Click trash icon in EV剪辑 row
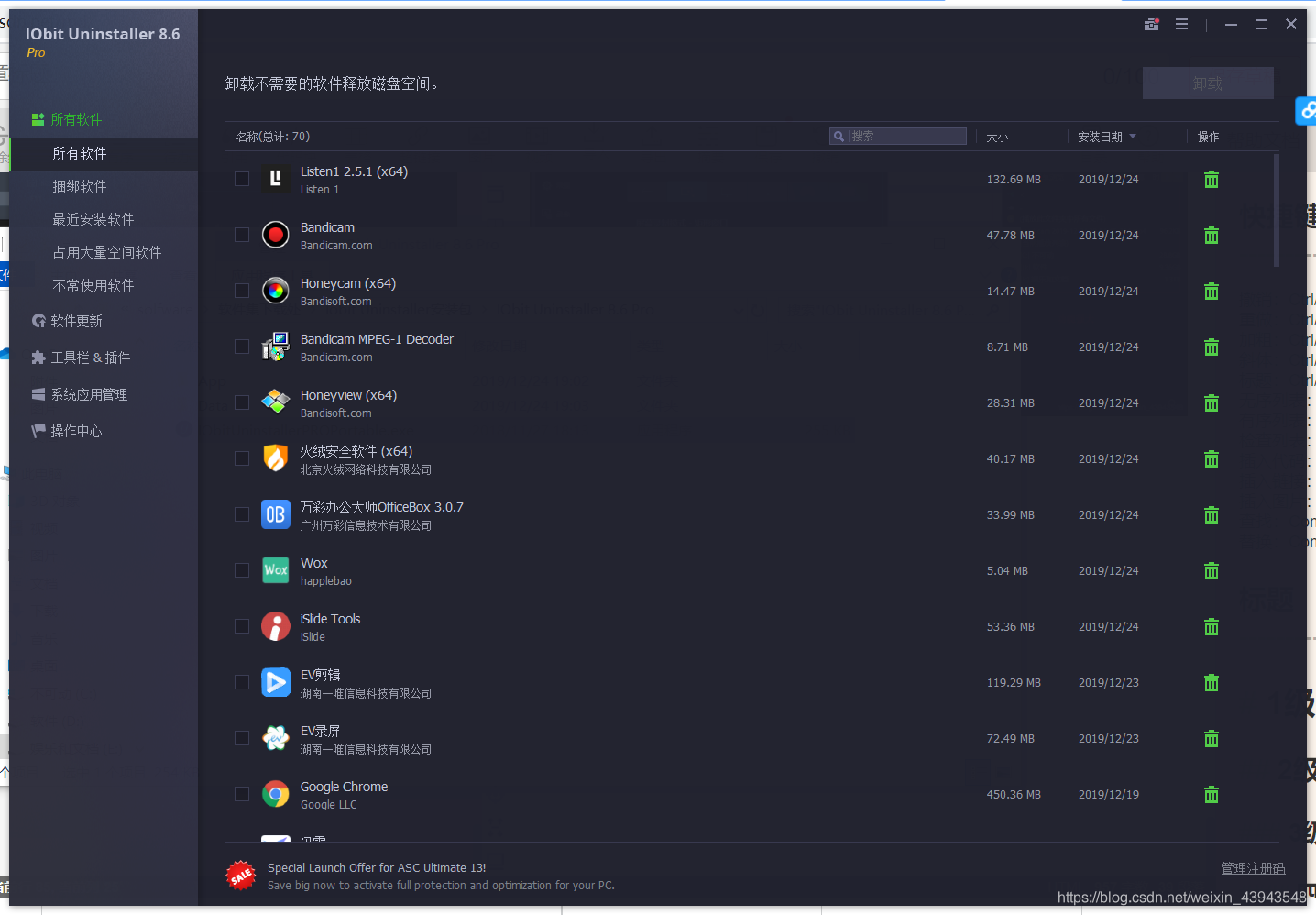The height and width of the screenshot is (915, 1316). coord(1212,683)
